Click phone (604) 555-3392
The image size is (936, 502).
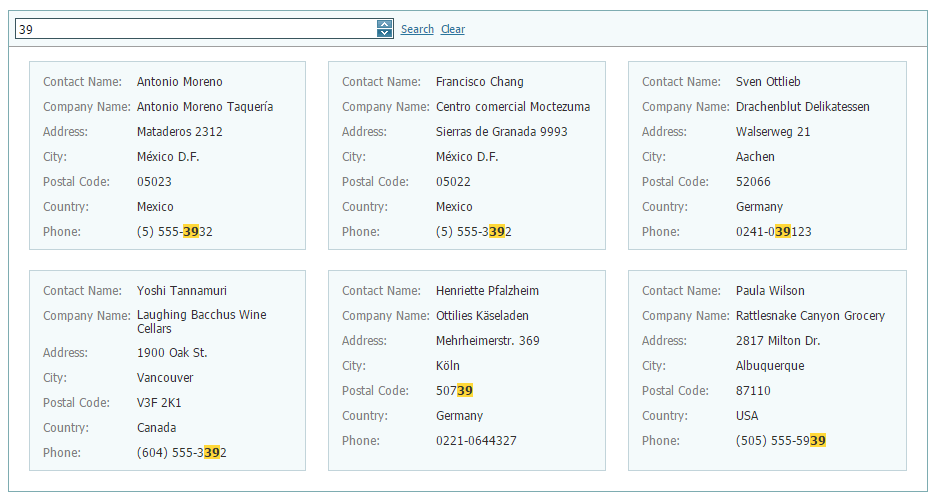(x=181, y=453)
